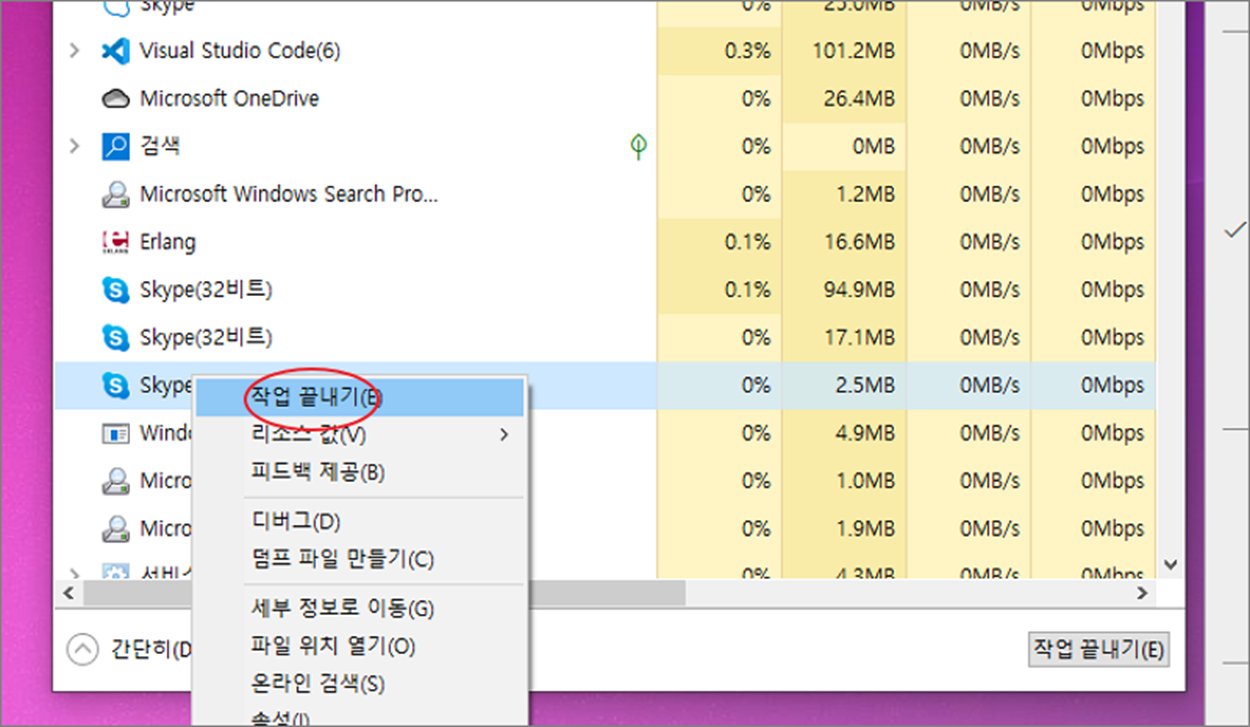Click the Micro... process icon in 1.9MB row
The height and width of the screenshot is (727, 1250).
(x=116, y=528)
